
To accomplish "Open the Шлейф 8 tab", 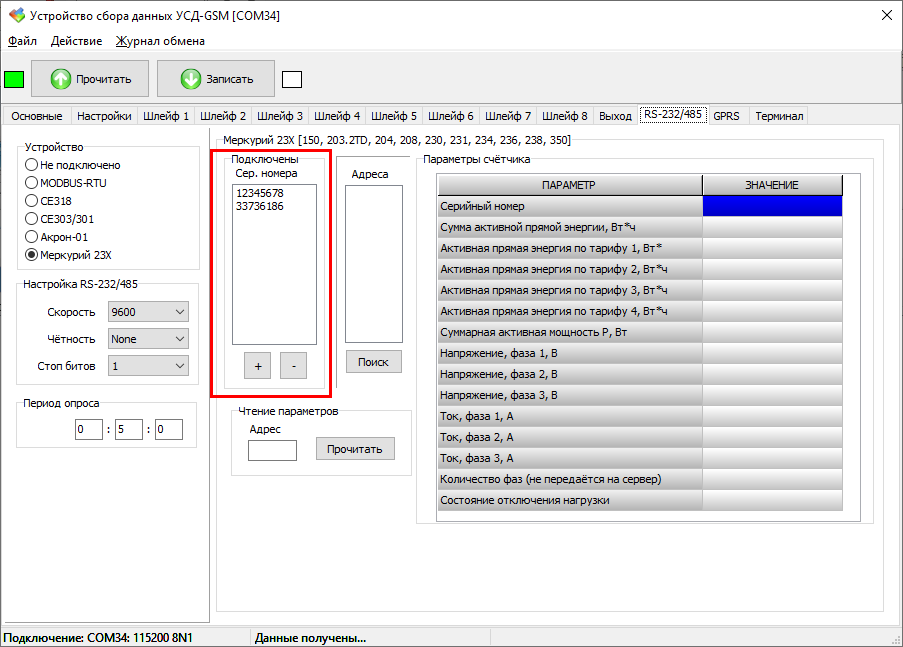I will tap(565, 116).
